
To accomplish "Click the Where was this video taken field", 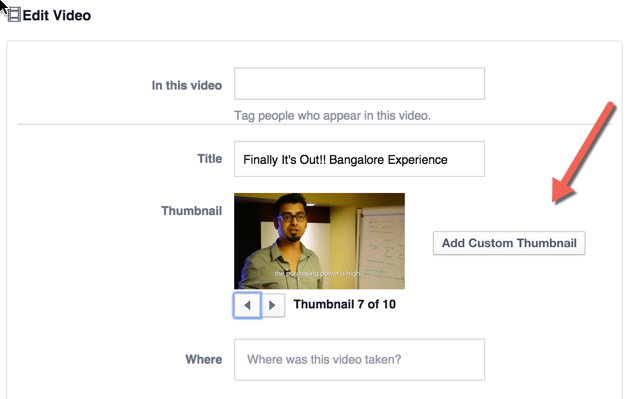I will 359,359.
